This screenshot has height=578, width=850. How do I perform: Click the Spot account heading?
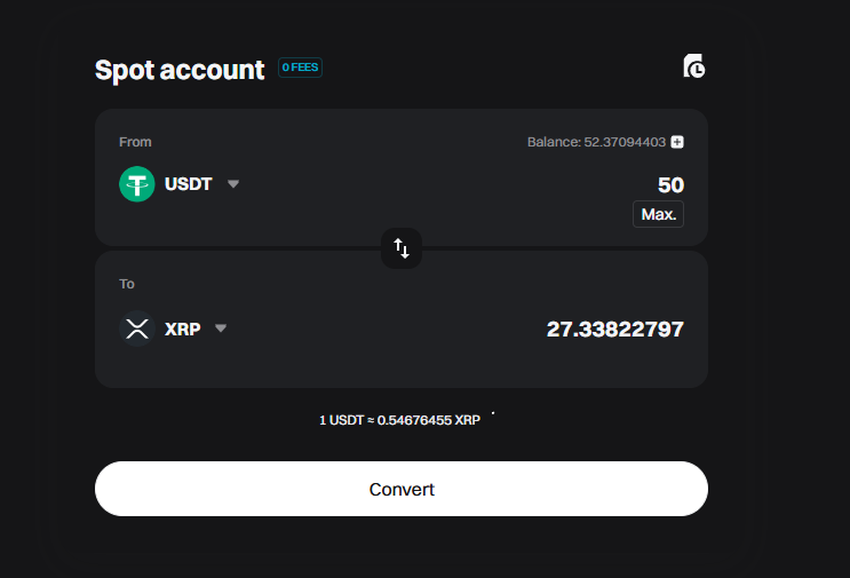coord(179,70)
